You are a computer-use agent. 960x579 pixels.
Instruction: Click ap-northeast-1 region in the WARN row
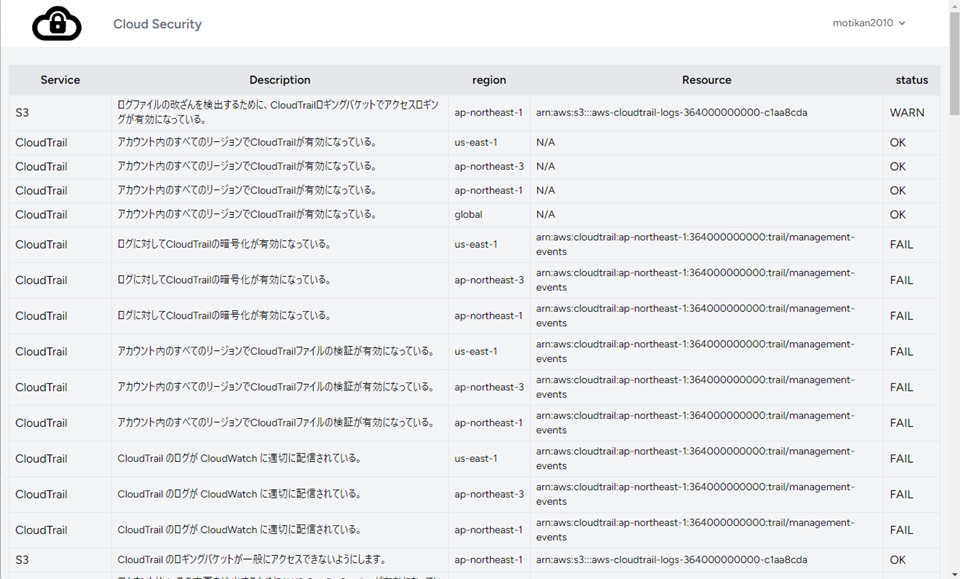[489, 113]
